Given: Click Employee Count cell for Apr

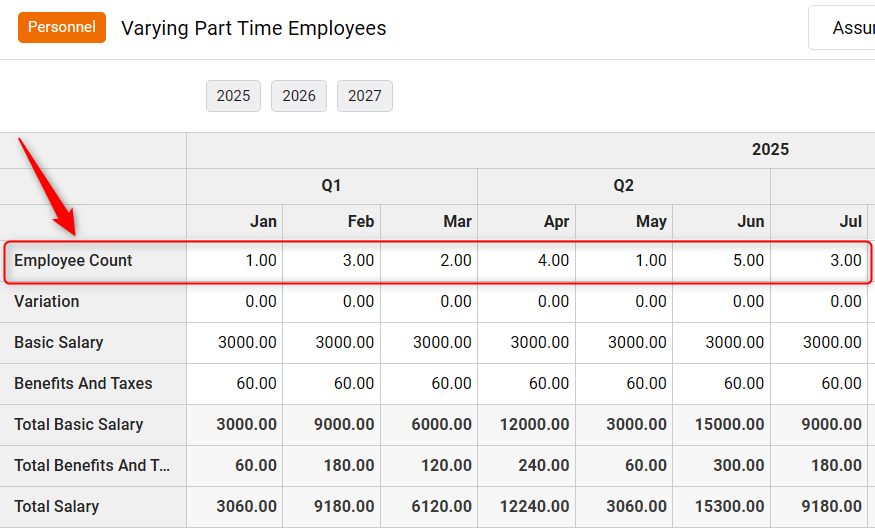Looking at the screenshot, I should pyautogui.click(x=527, y=261).
